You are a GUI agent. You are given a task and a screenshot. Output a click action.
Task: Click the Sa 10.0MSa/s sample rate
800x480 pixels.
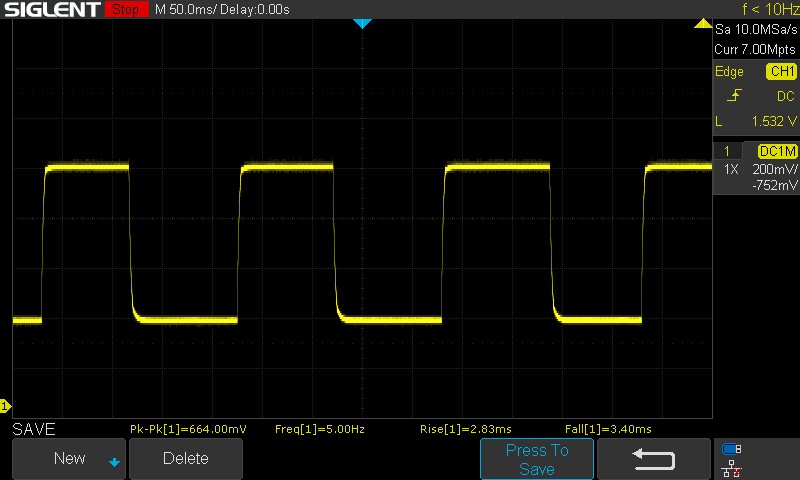point(756,29)
